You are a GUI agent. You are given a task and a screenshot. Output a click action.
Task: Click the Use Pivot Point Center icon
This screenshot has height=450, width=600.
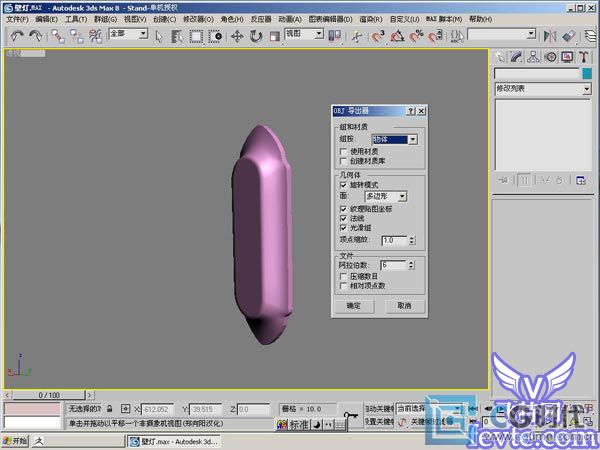click(335, 36)
